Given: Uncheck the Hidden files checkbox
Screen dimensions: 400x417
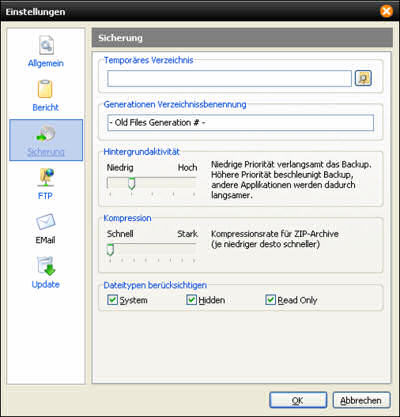Looking at the screenshot, I should 191,300.
